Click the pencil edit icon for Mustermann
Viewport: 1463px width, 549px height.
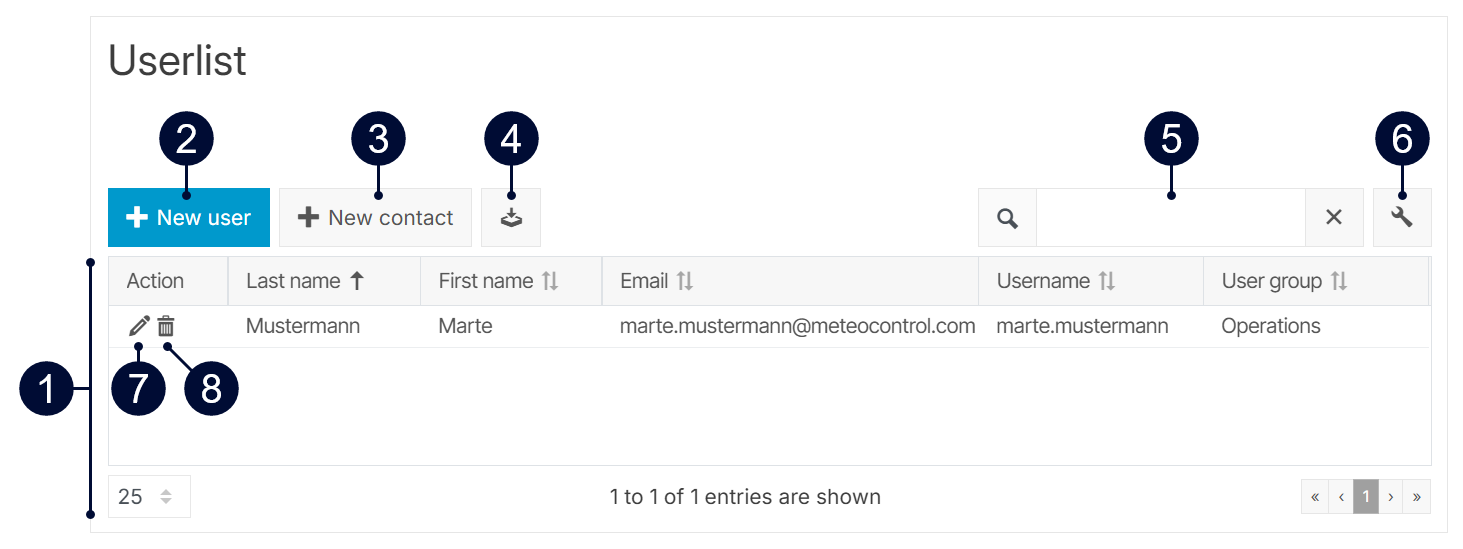tap(139, 326)
